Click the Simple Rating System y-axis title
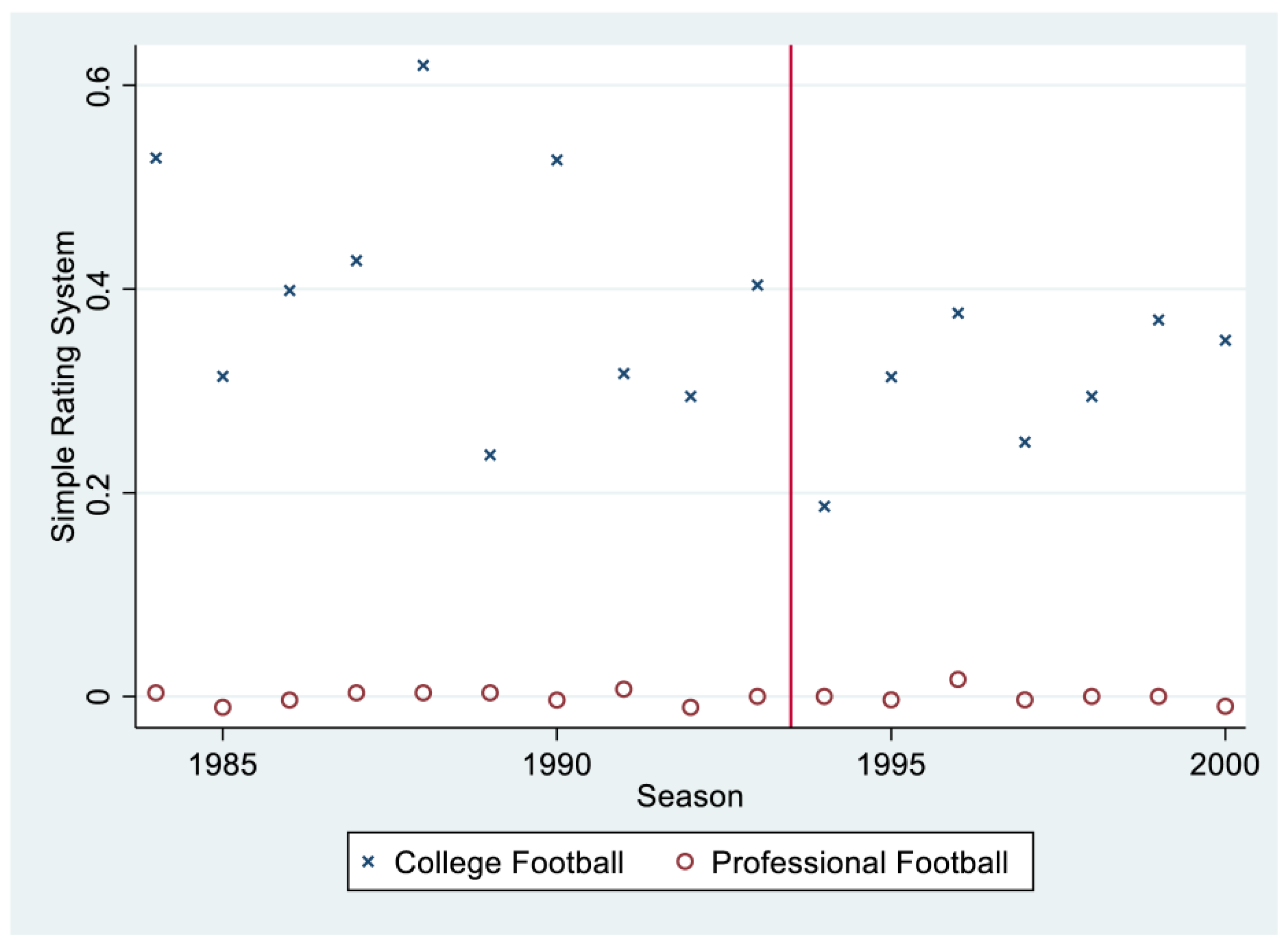The width and height of the screenshot is (1288, 946). [x=63, y=386]
